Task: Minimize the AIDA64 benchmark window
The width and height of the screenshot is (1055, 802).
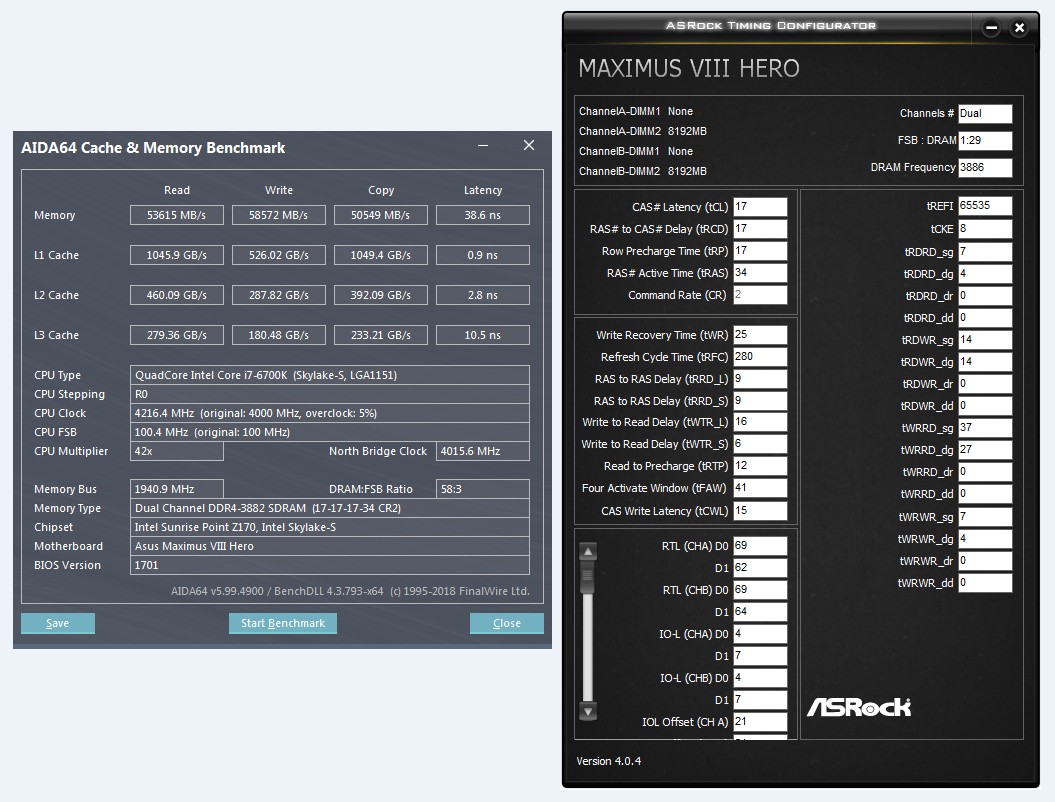Action: click(x=482, y=146)
